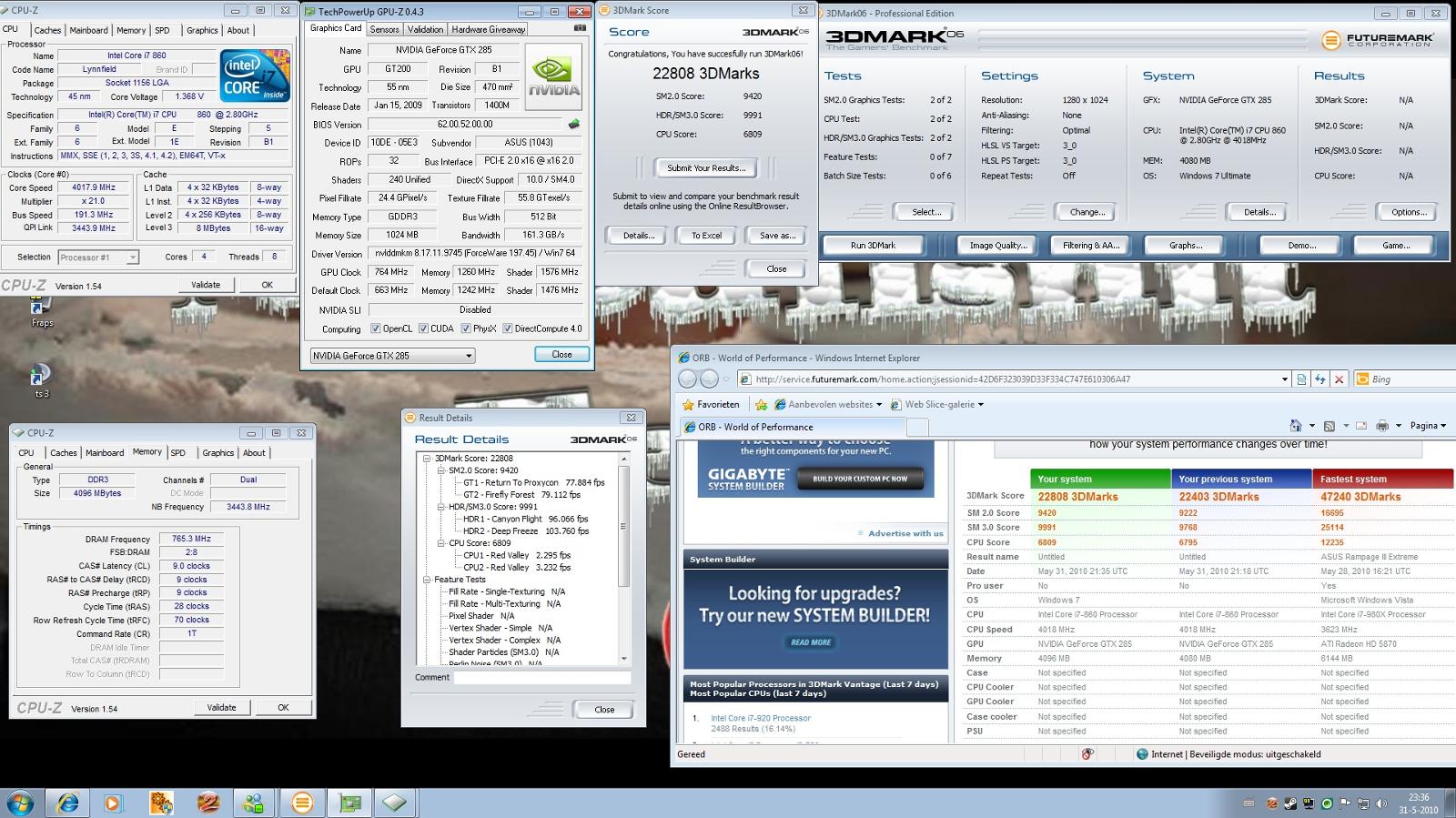Switch to SPD tab in lower CPU-Z
Screen dimensions: 1456x818
pos(177,452)
